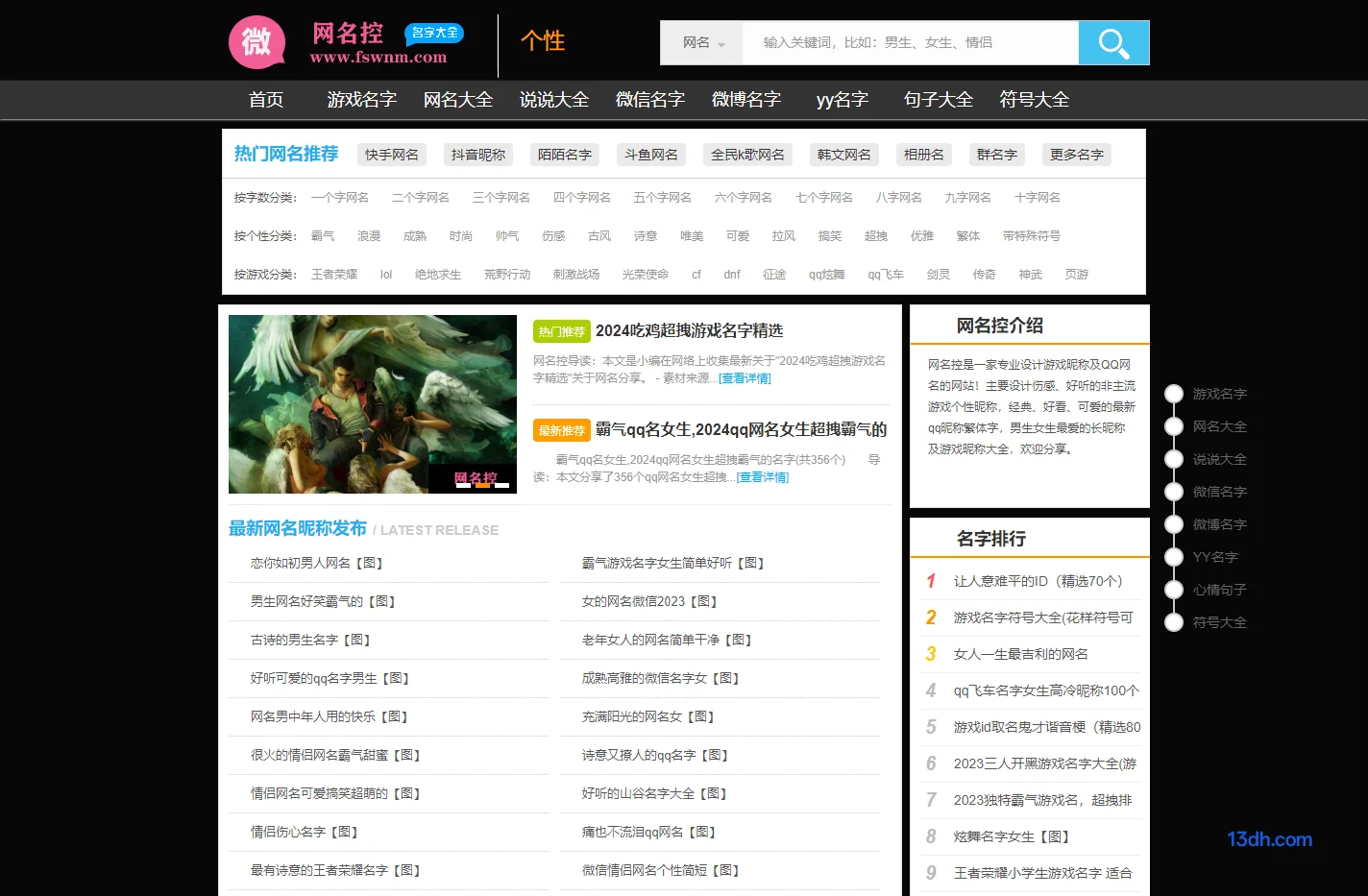
Task: Click the 全民k歌网名 tag button
Action: coord(747,155)
